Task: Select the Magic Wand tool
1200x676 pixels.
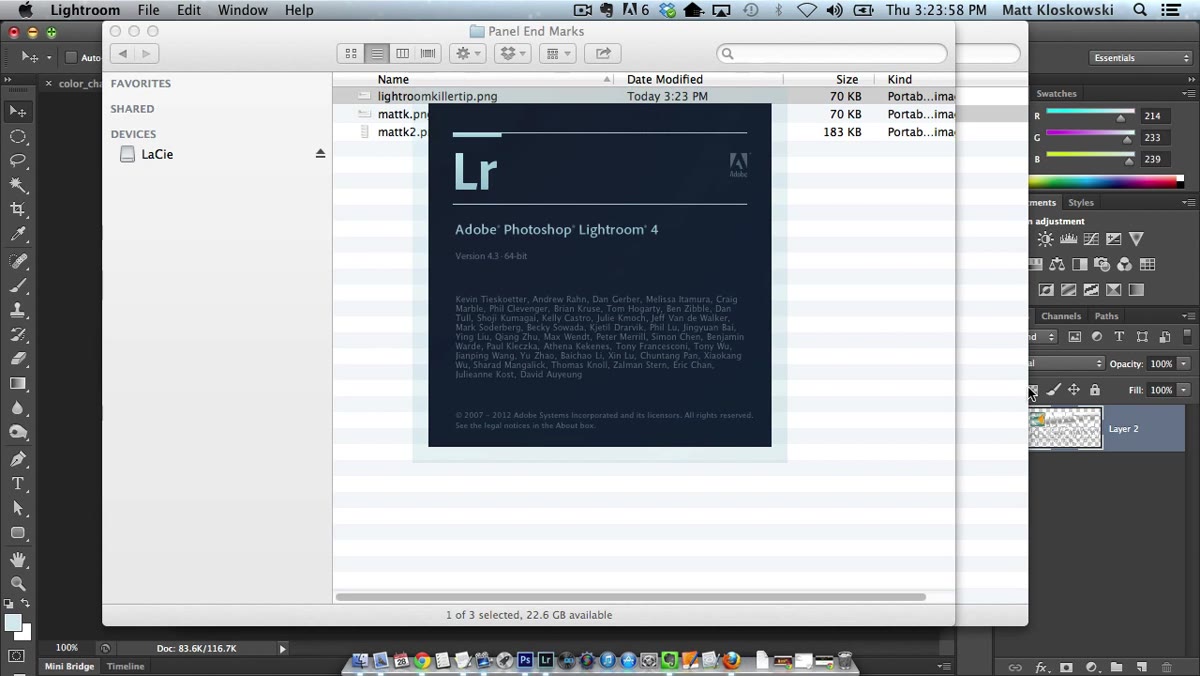Action: tap(18, 185)
